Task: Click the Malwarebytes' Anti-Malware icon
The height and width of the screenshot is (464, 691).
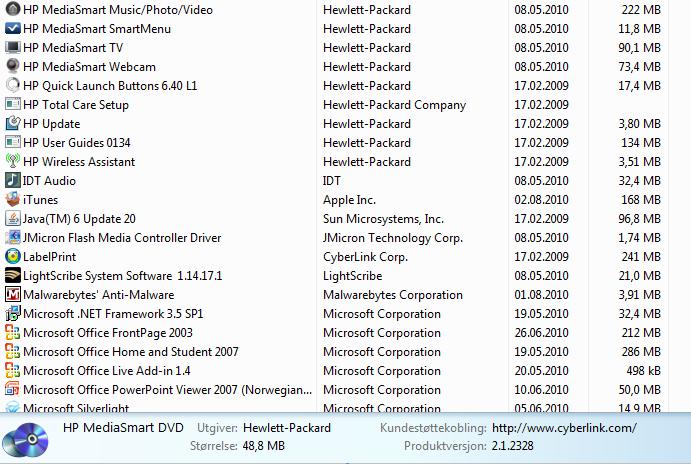Action: 13,294
